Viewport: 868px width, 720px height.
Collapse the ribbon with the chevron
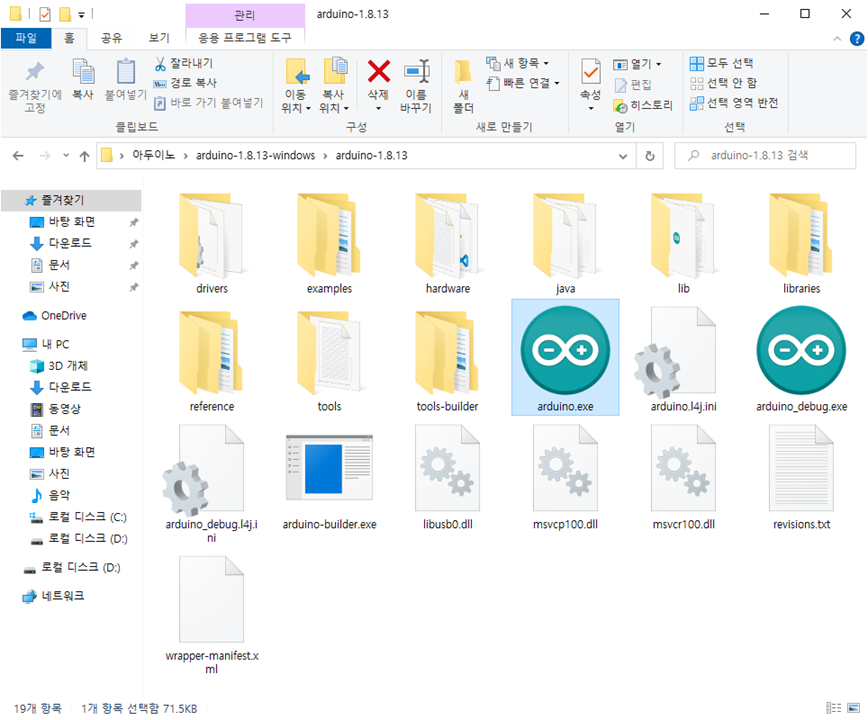pos(837,39)
